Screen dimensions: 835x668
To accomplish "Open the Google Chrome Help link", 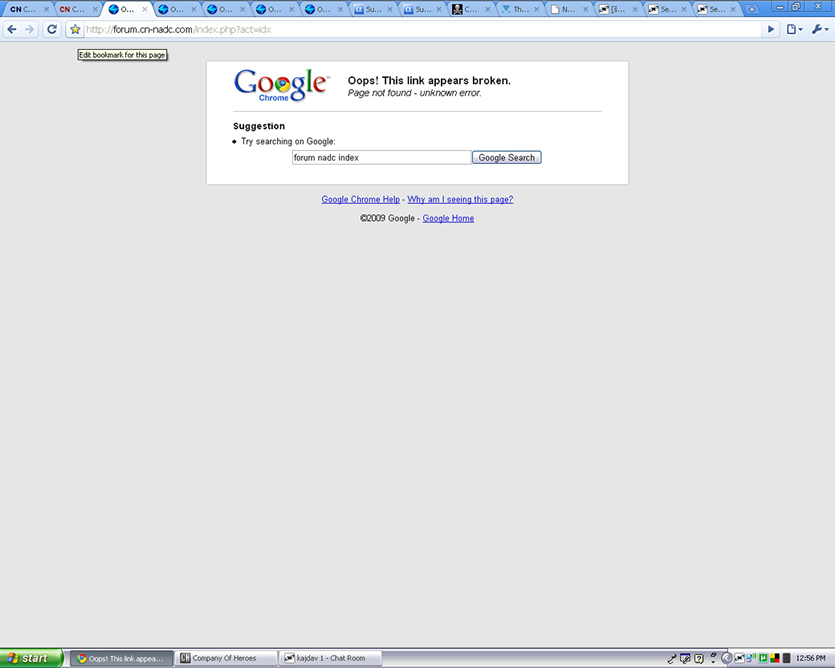I will (x=361, y=199).
